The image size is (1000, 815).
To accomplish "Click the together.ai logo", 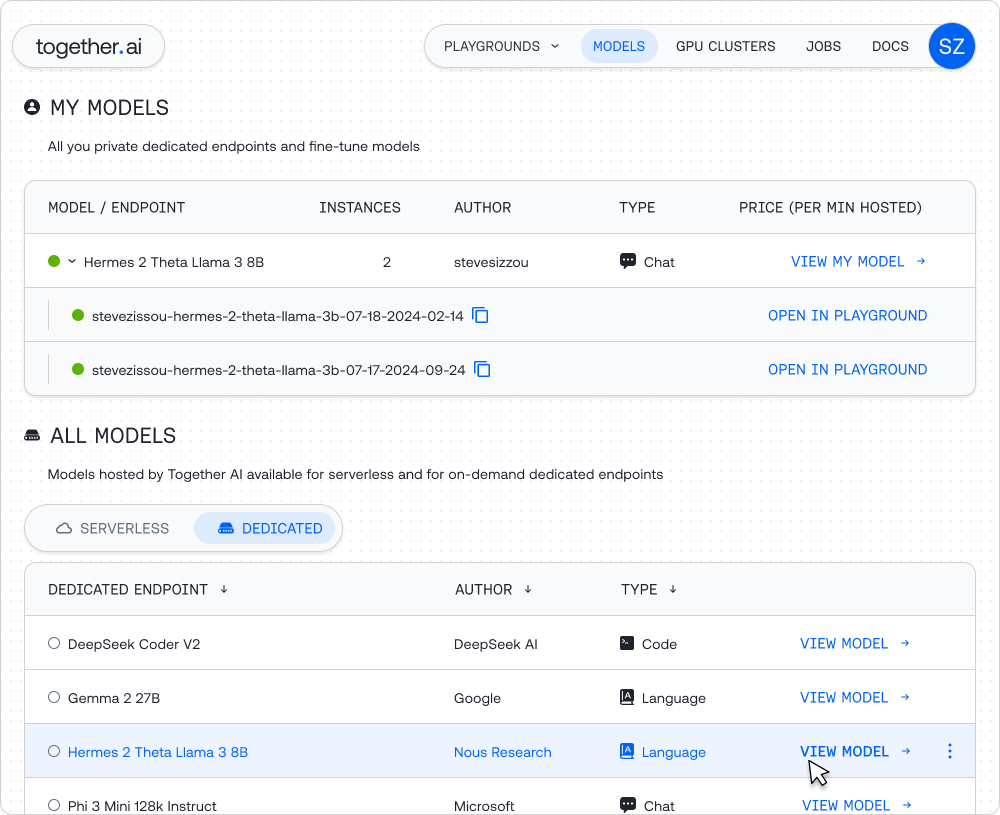I will (88, 47).
